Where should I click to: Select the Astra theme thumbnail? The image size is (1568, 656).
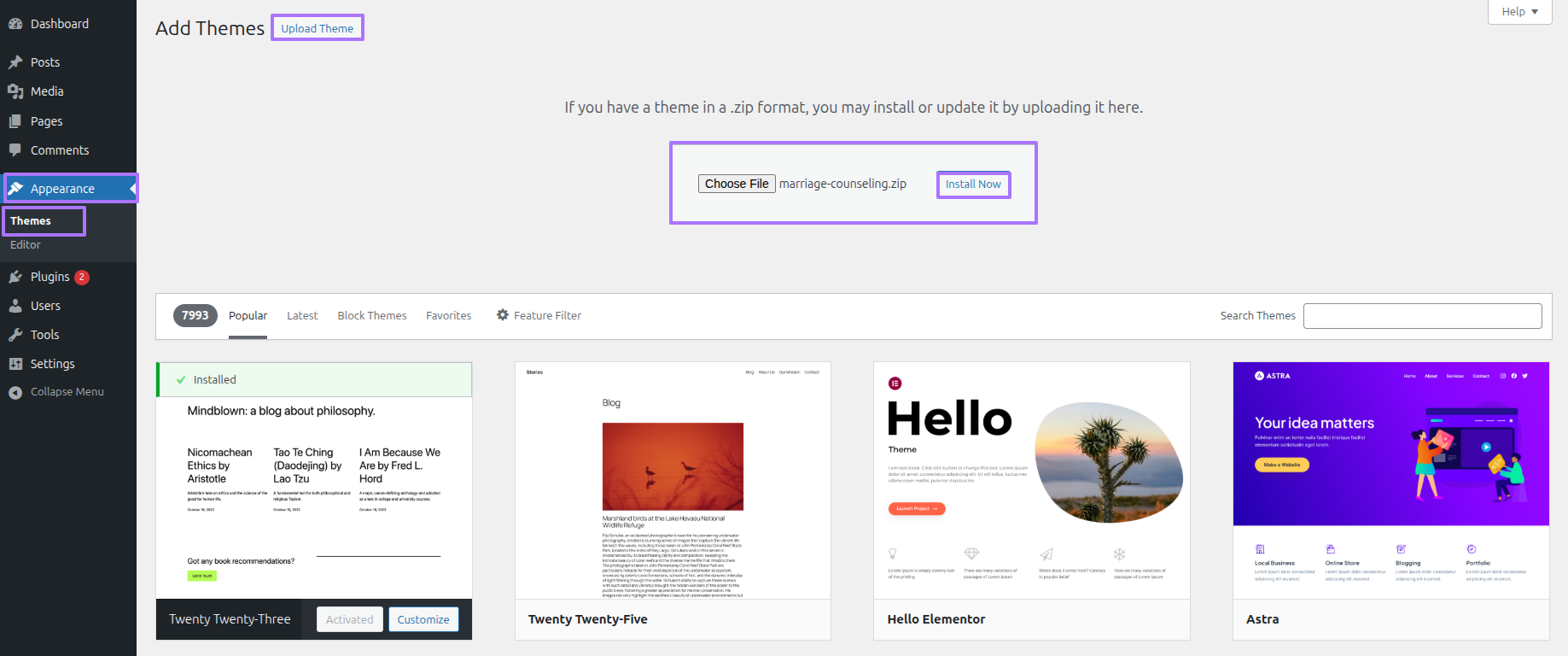[1390, 480]
